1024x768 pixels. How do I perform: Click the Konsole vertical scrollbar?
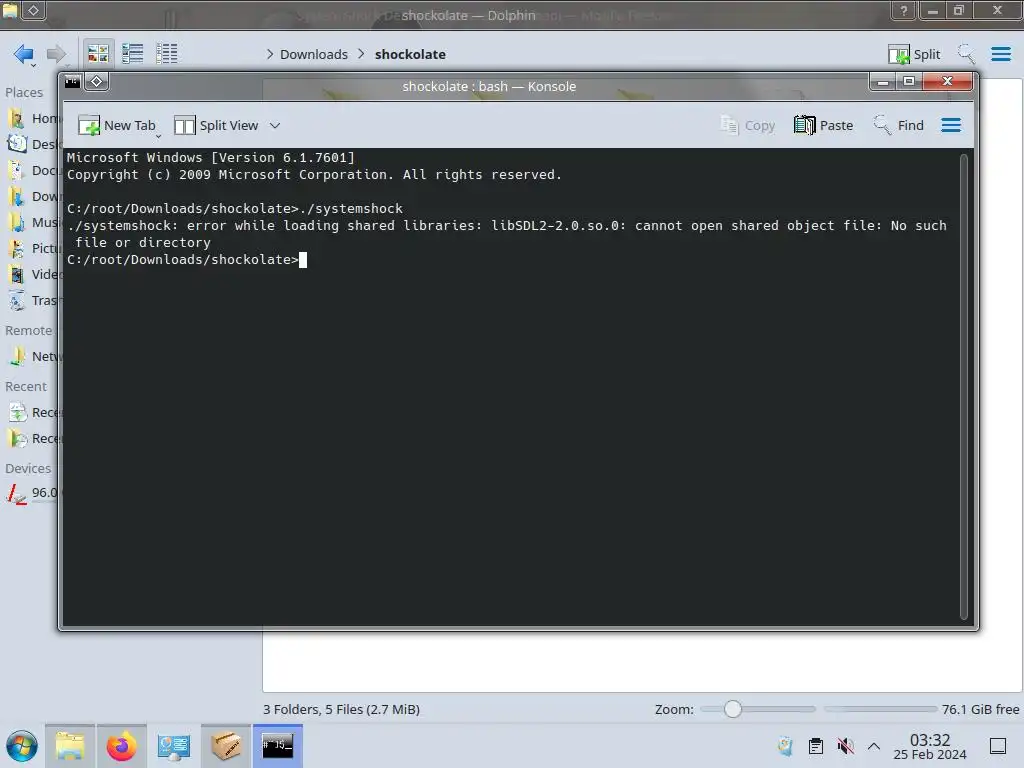964,386
